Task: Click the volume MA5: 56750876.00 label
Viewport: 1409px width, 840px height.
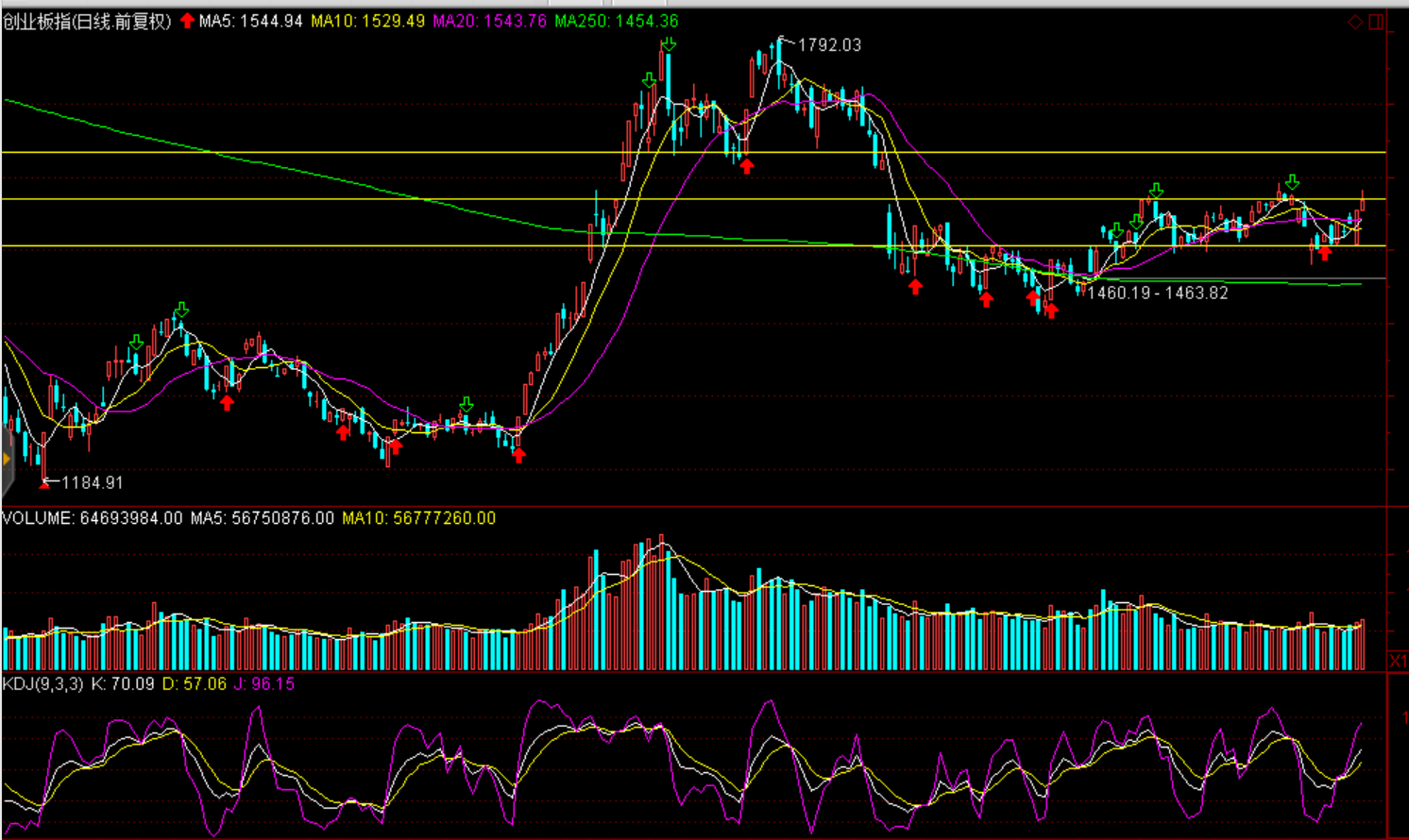Action: pos(262,518)
